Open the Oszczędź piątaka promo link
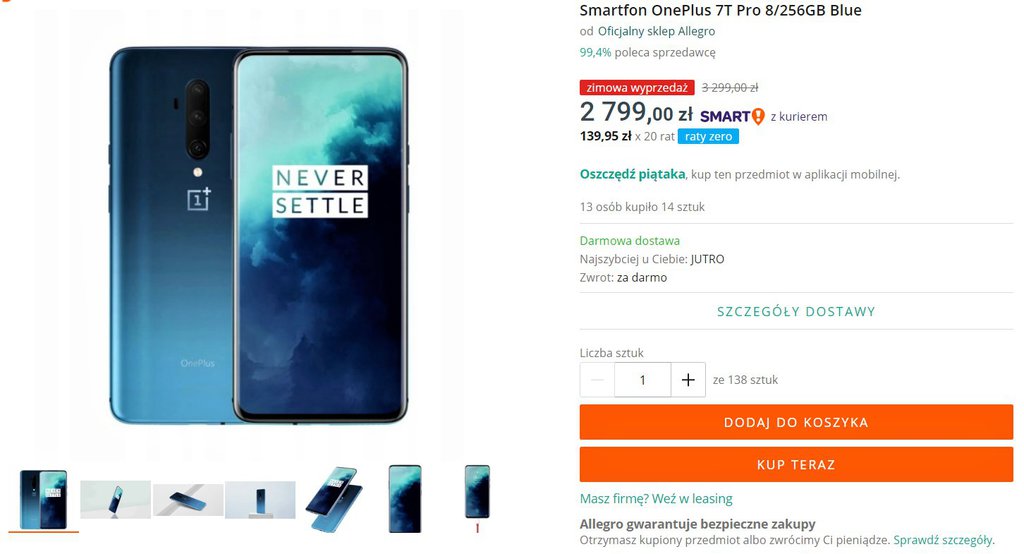This screenshot has width=1024, height=554. click(x=632, y=174)
